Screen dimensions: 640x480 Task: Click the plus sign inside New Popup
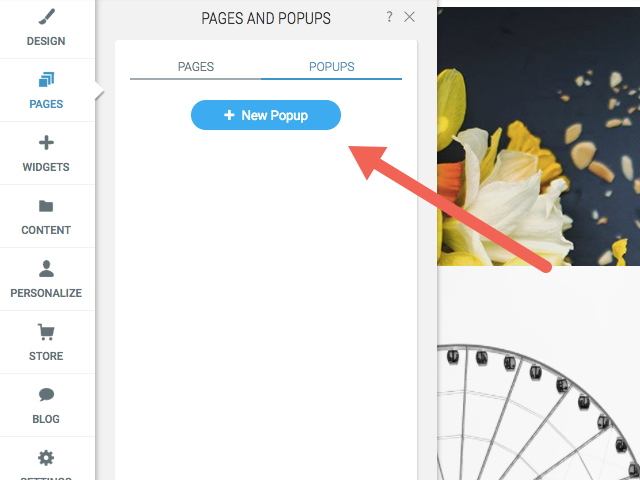229,115
